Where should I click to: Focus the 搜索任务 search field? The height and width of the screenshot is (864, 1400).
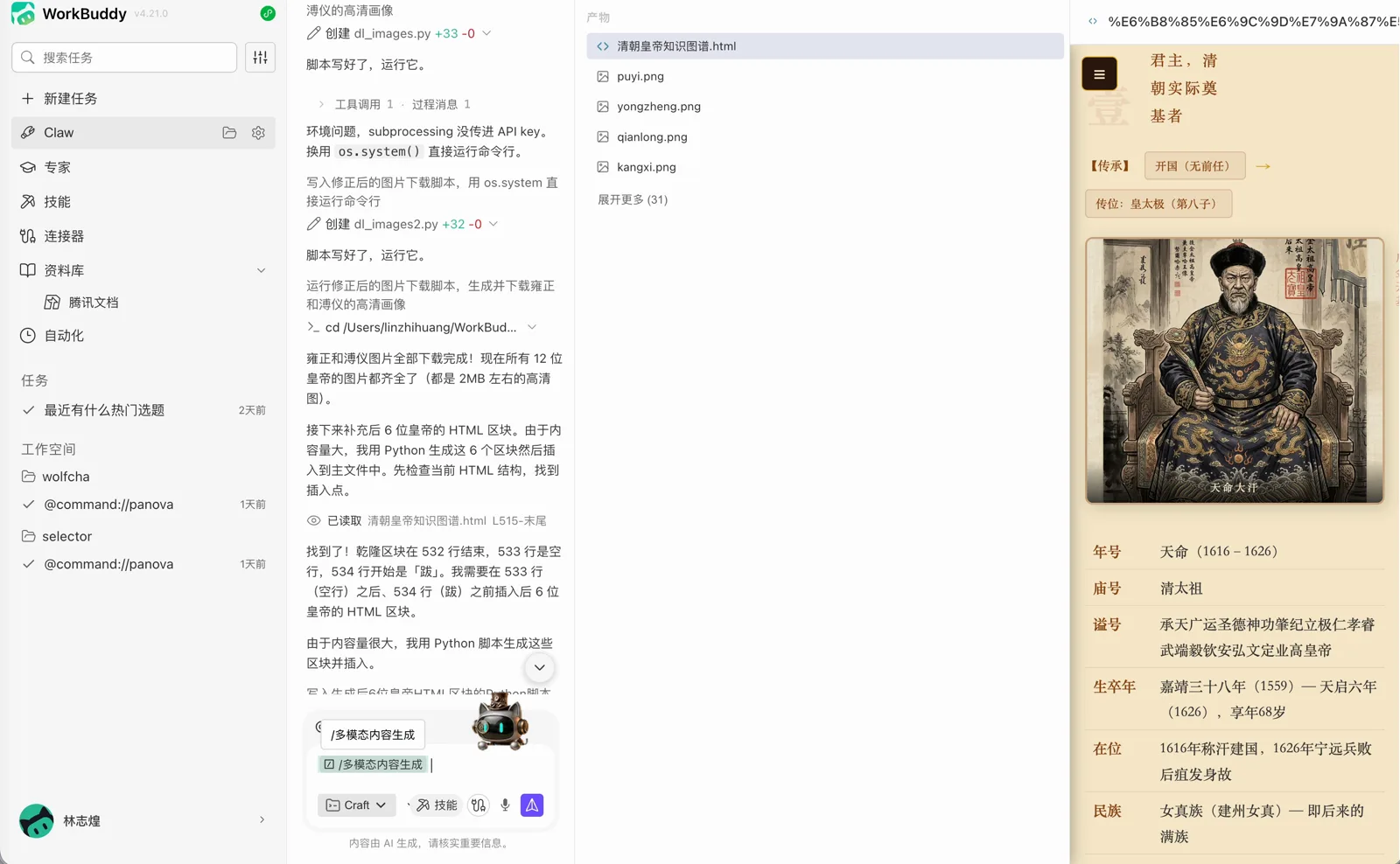coord(124,57)
